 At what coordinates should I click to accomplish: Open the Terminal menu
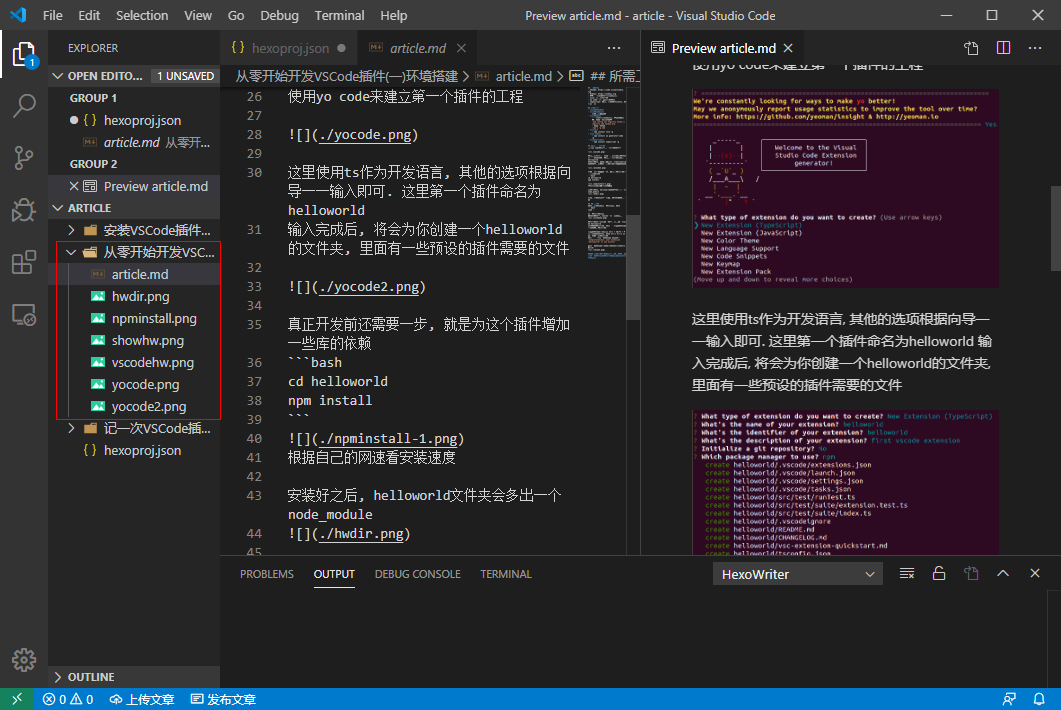coord(339,15)
